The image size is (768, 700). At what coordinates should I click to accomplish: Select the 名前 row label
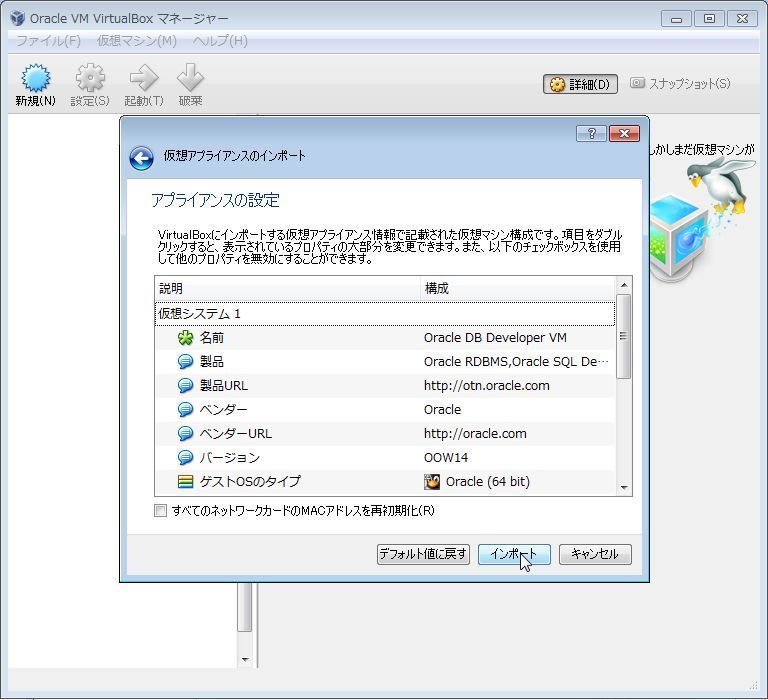coord(212,338)
